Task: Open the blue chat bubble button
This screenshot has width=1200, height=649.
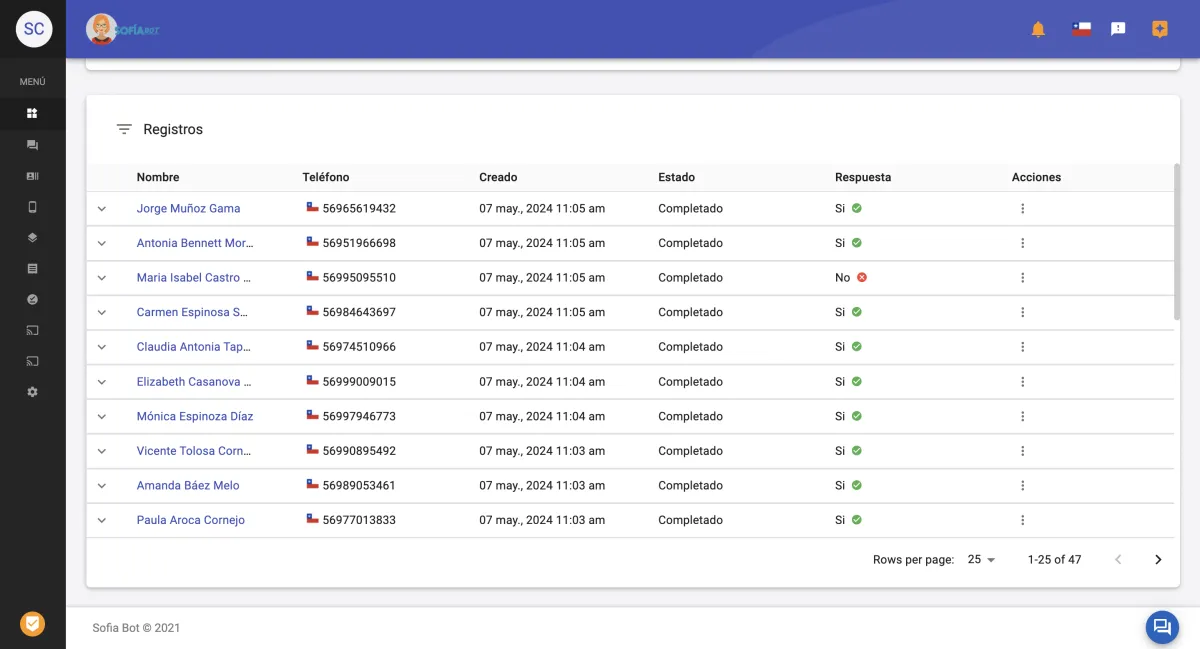Action: point(1162,627)
